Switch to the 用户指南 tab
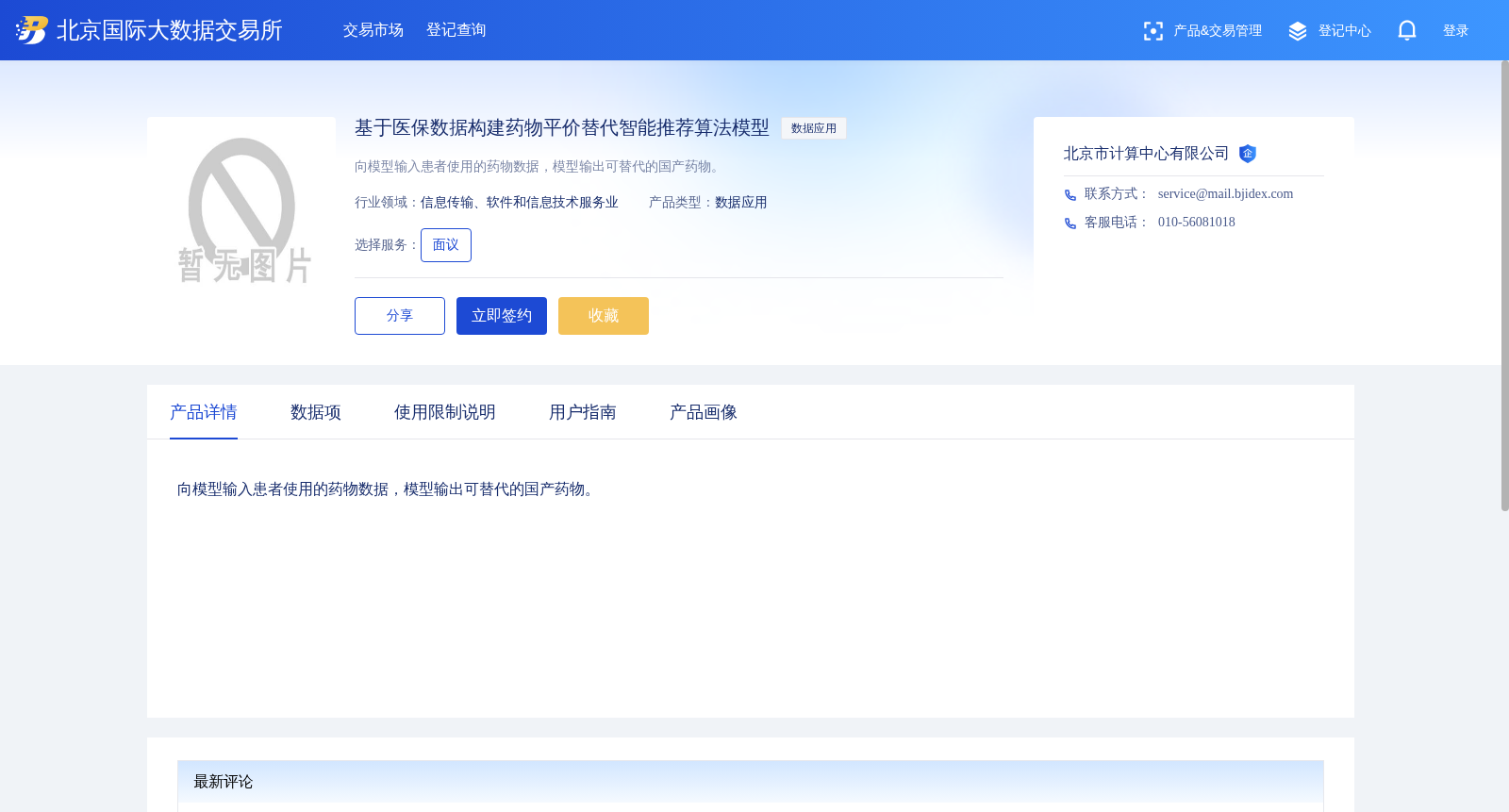 pyautogui.click(x=583, y=412)
